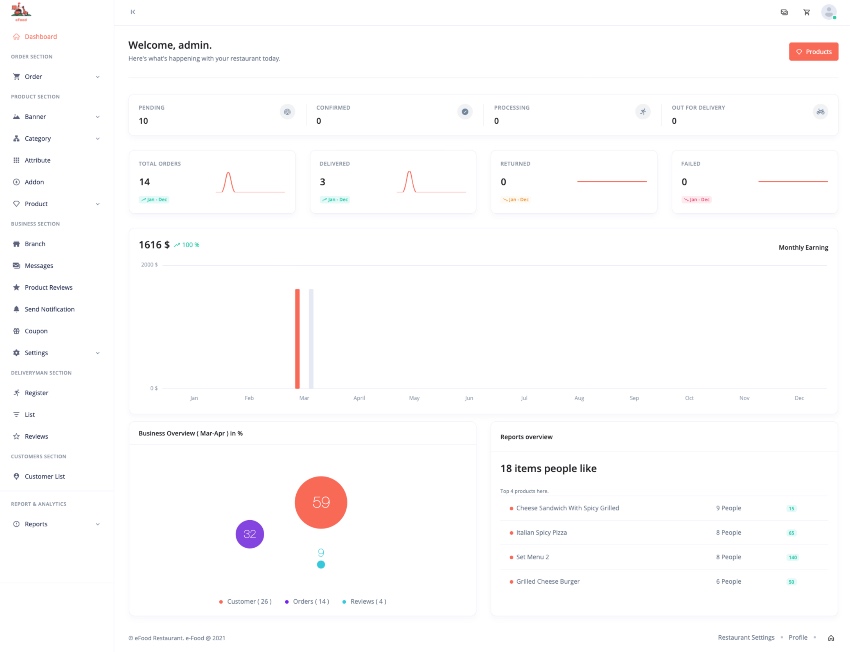Click the admin profile avatar with status indicator

828,12
